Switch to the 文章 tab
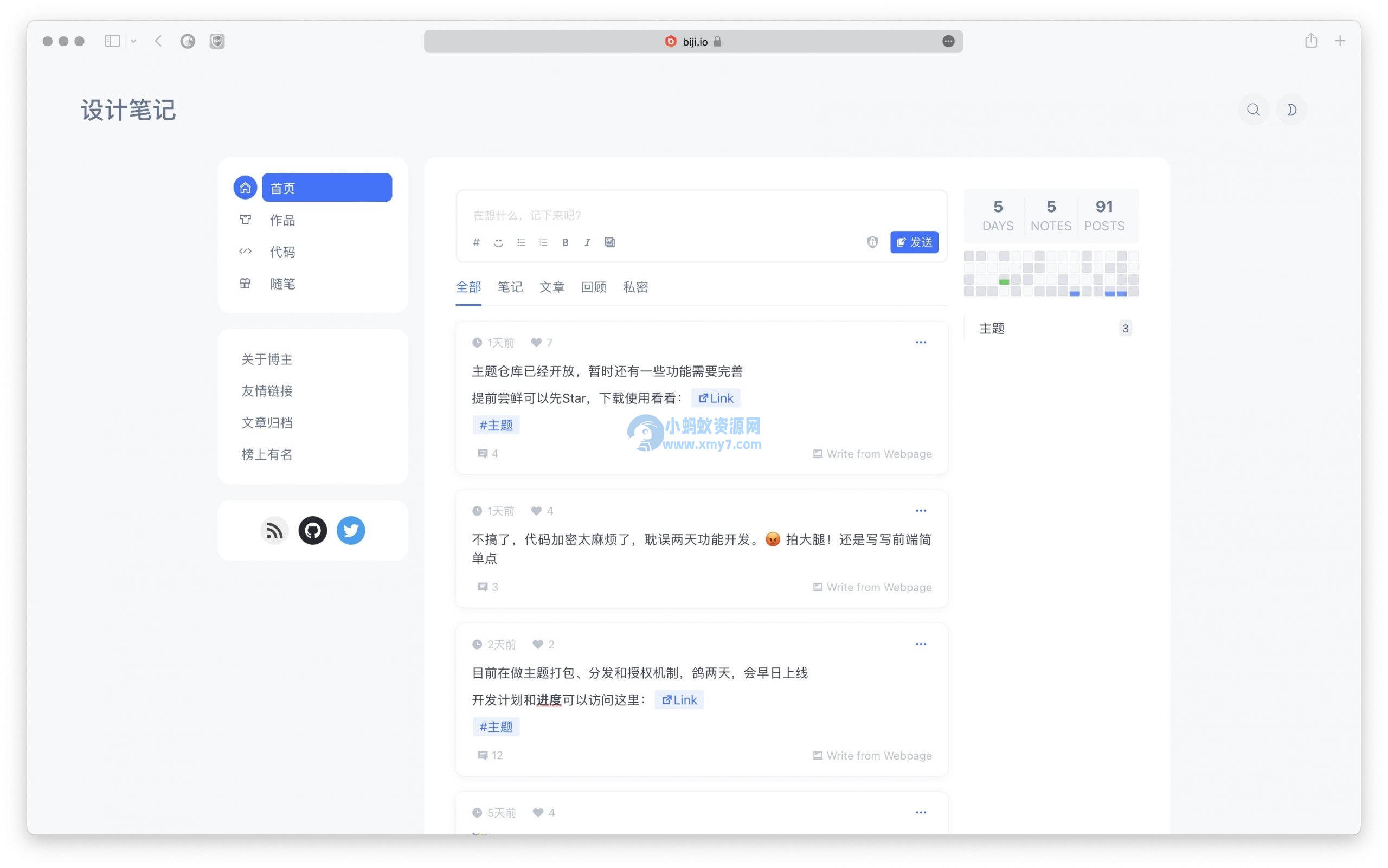 [x=551, y=287]
